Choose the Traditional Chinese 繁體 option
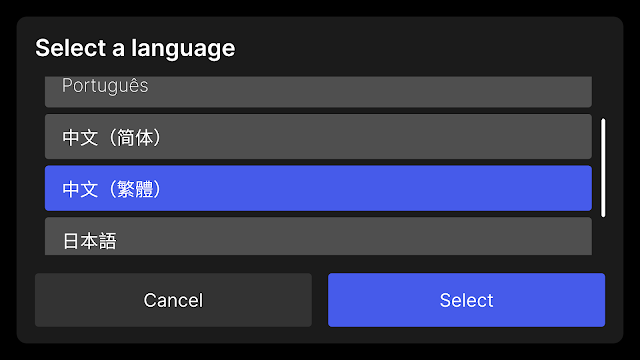 (x=318, y=188)
